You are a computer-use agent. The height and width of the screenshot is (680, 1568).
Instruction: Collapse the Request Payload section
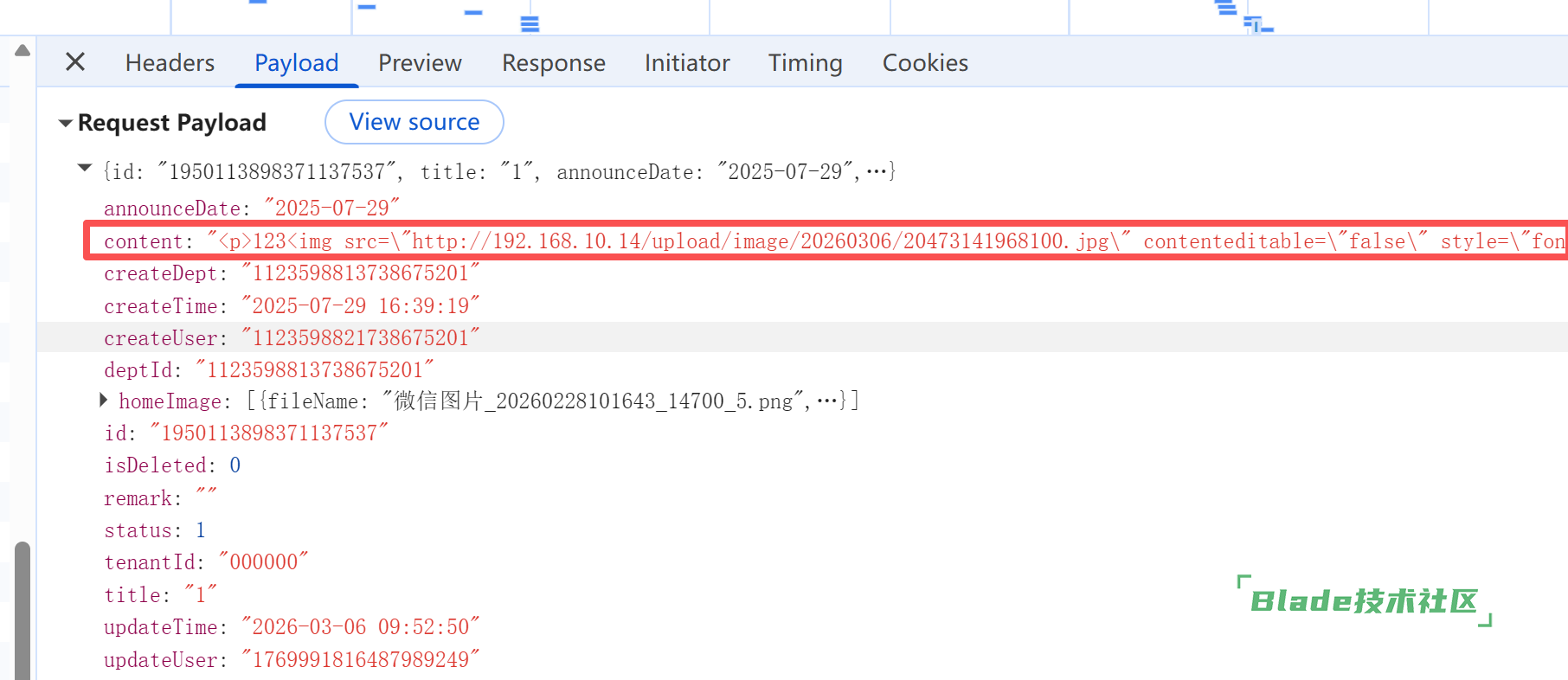point(66,124)
